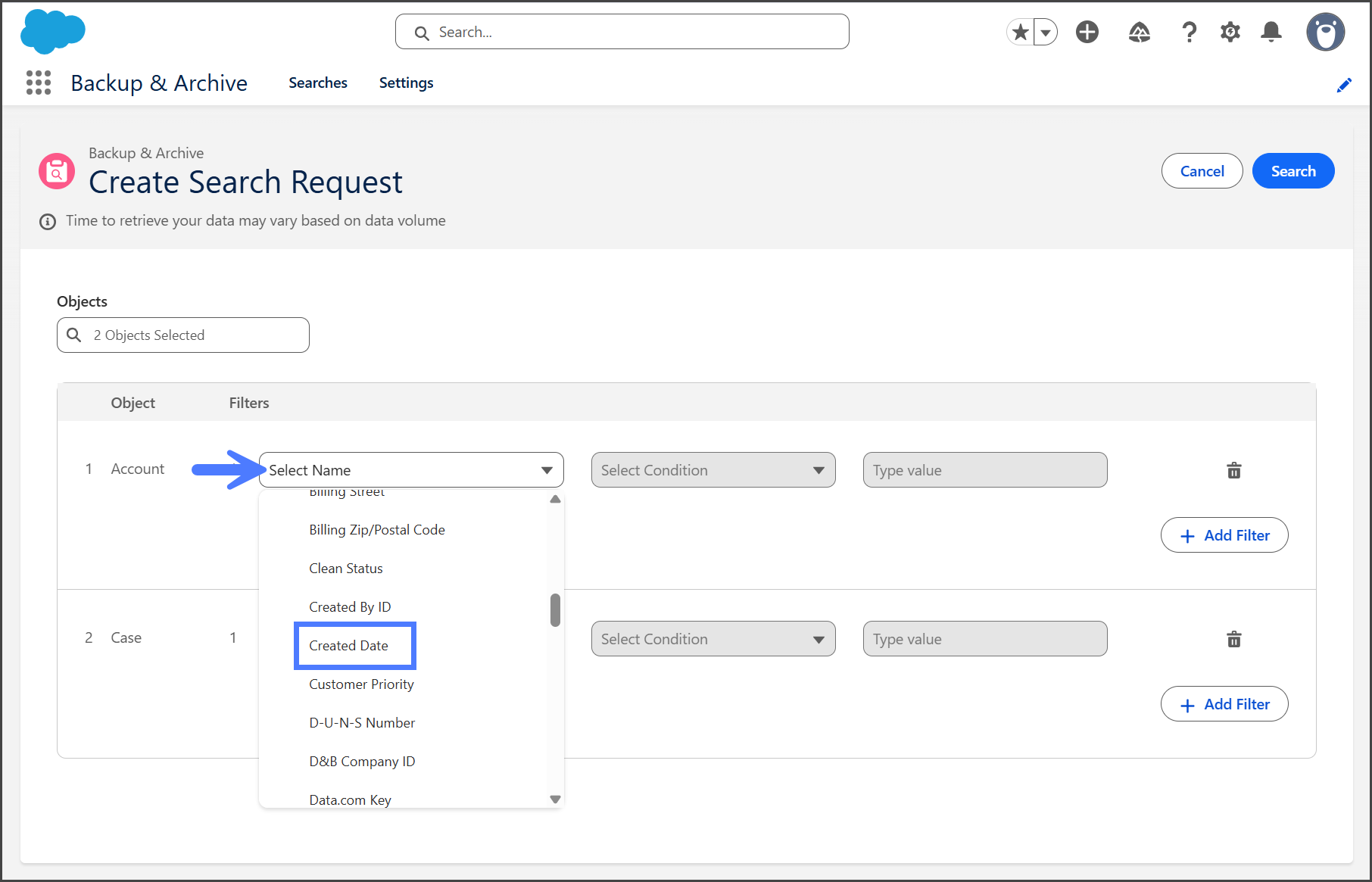
Task: Open the Notifications bell
Action: pyautogui.click(x=1271, y=32)
